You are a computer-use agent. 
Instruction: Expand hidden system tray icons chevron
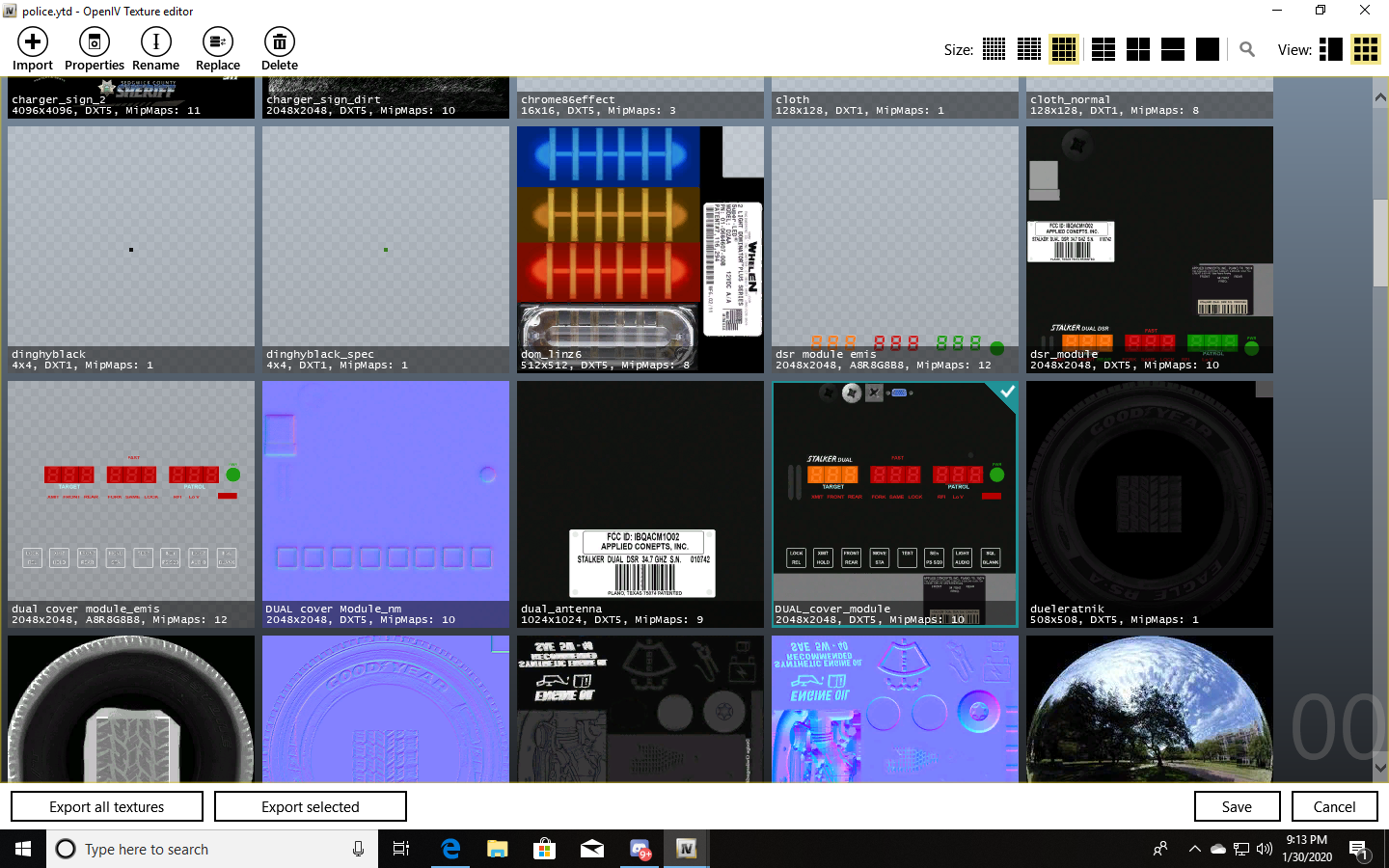pyautogui.click(x=1194, y=849)
